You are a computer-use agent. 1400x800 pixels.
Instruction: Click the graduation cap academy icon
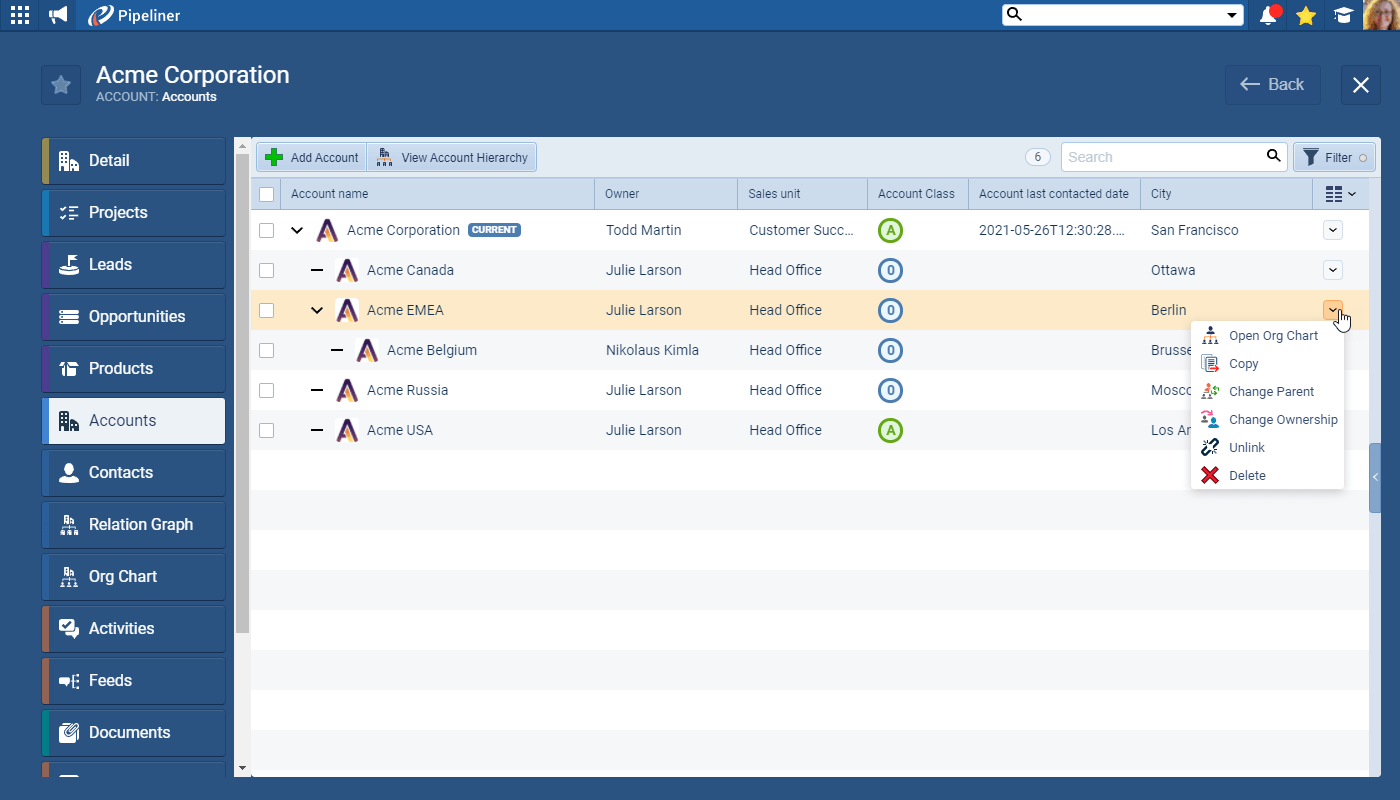(1343, 14)
